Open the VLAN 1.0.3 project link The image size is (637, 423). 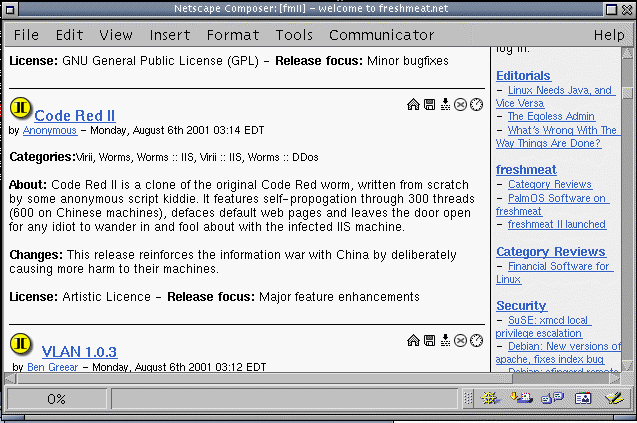[x=80, y=351]
